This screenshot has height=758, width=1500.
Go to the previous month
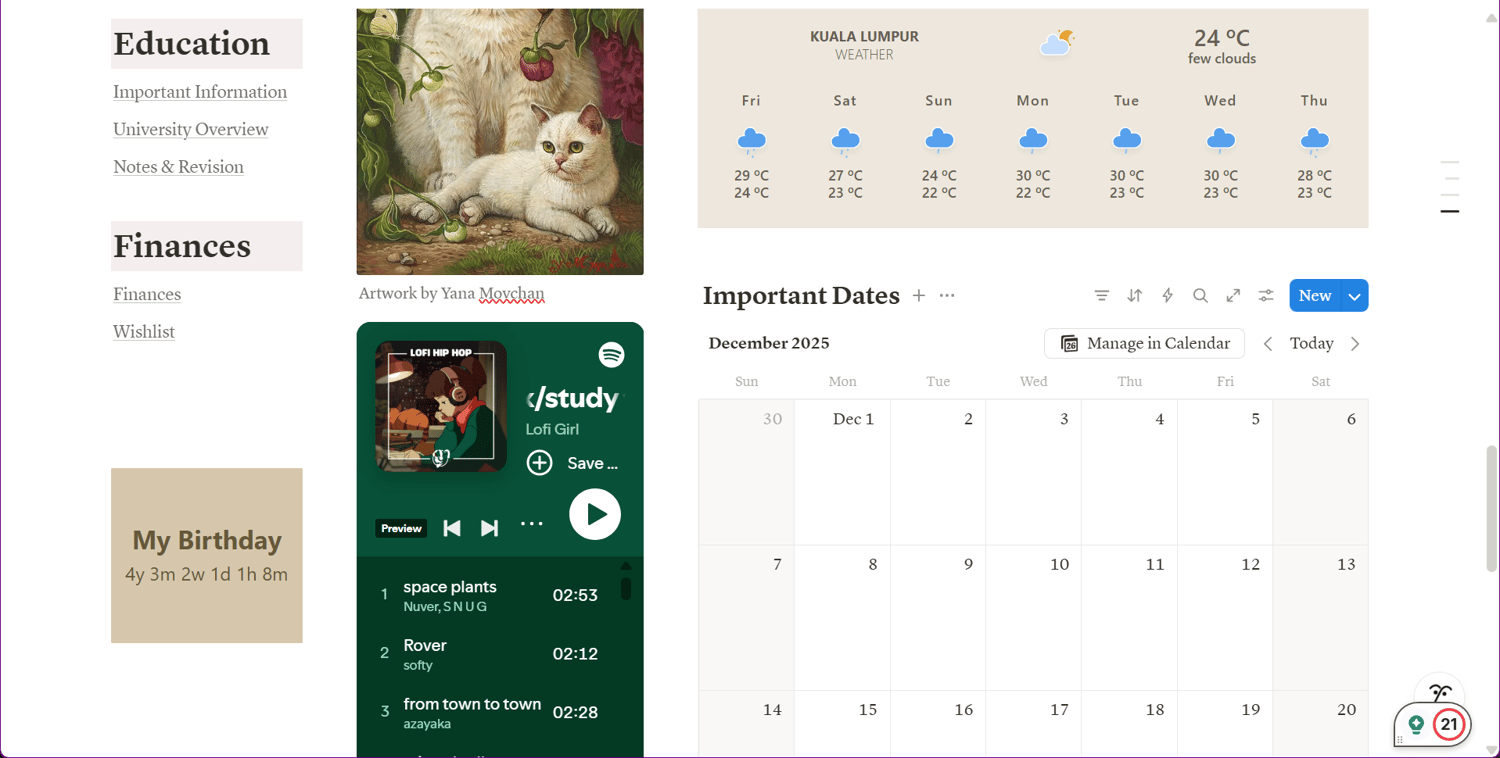[1268, 344]
